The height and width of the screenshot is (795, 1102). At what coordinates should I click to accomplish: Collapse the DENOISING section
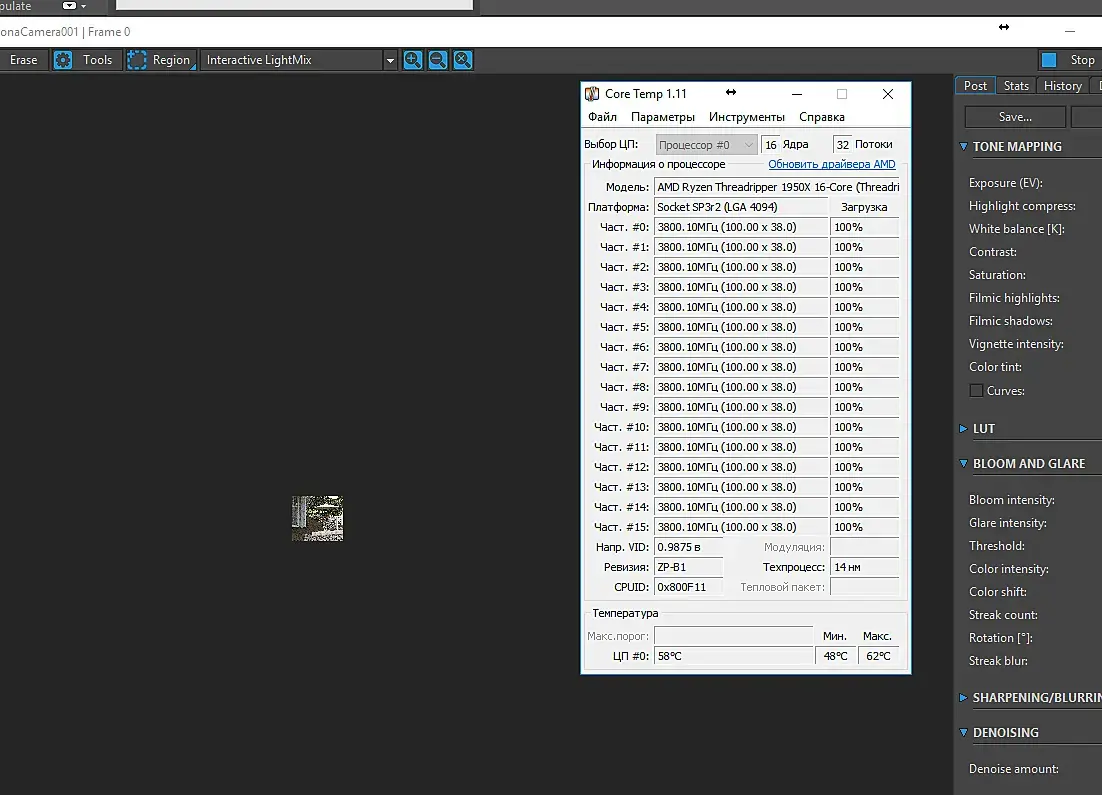click(964, 732)
